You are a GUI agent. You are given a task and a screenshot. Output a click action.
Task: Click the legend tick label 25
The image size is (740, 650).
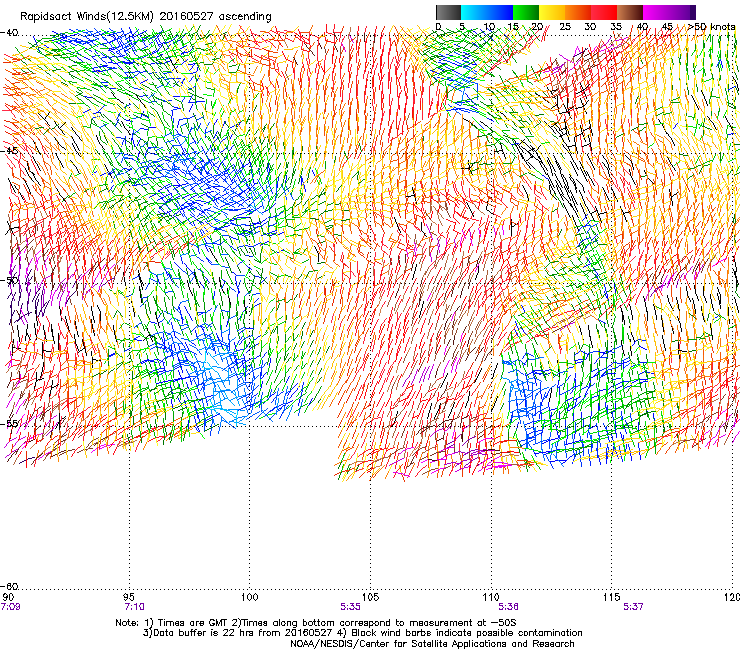coord(565,27)
